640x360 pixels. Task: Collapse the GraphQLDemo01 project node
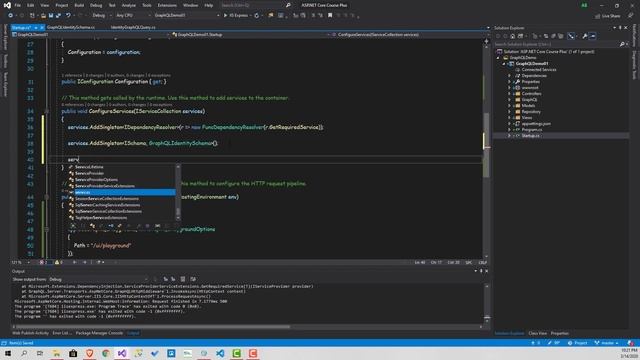point(504,64)
